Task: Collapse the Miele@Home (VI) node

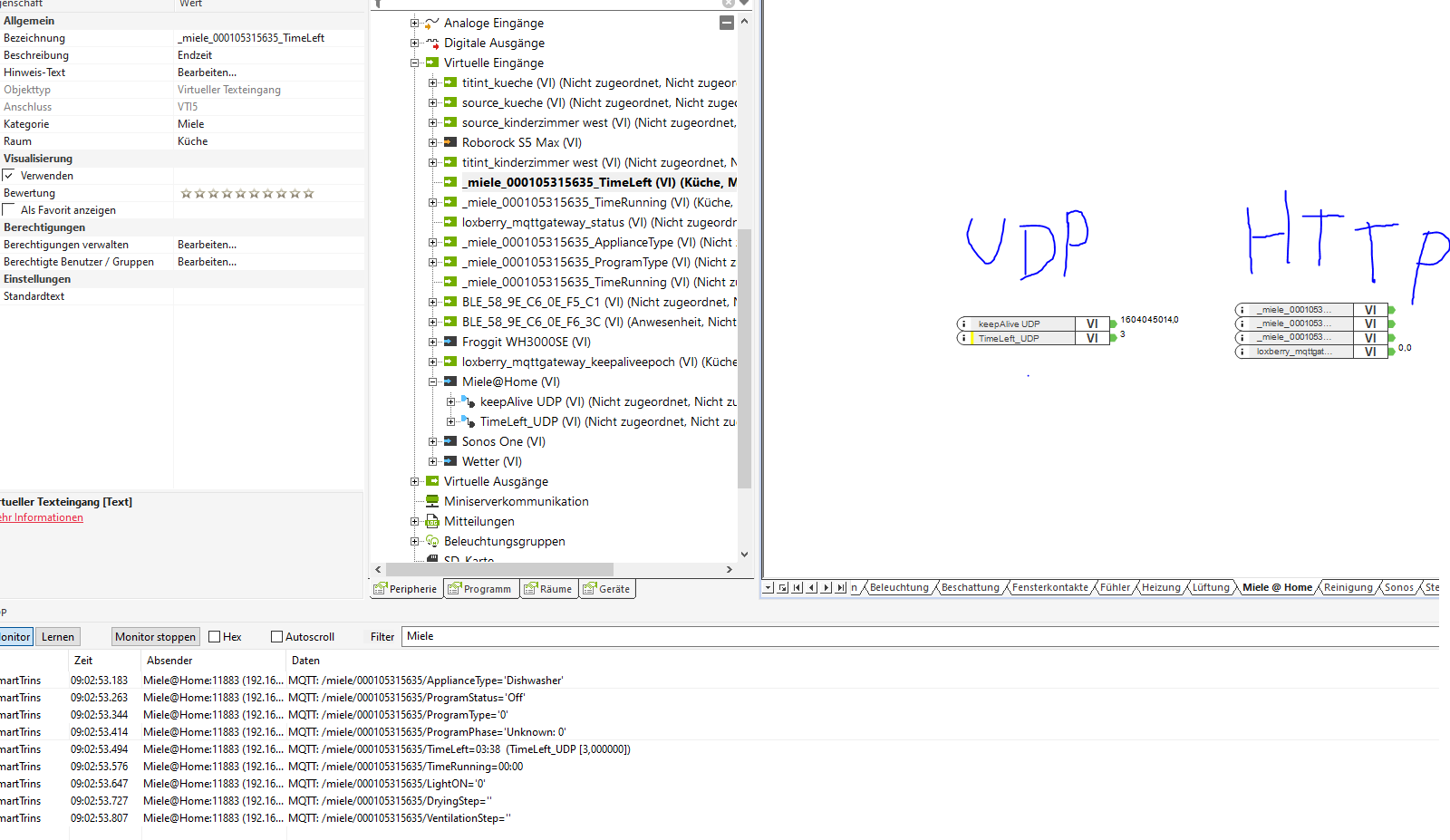Action: click(432, 381)
